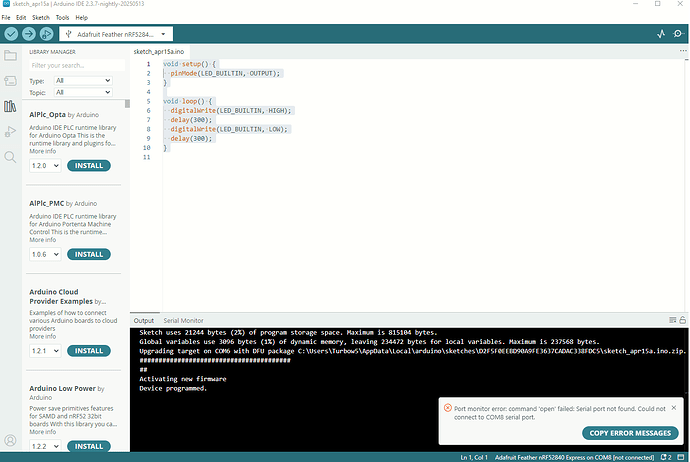
Task: Install the AlPlc_PMC library
Action: [89, 255]
